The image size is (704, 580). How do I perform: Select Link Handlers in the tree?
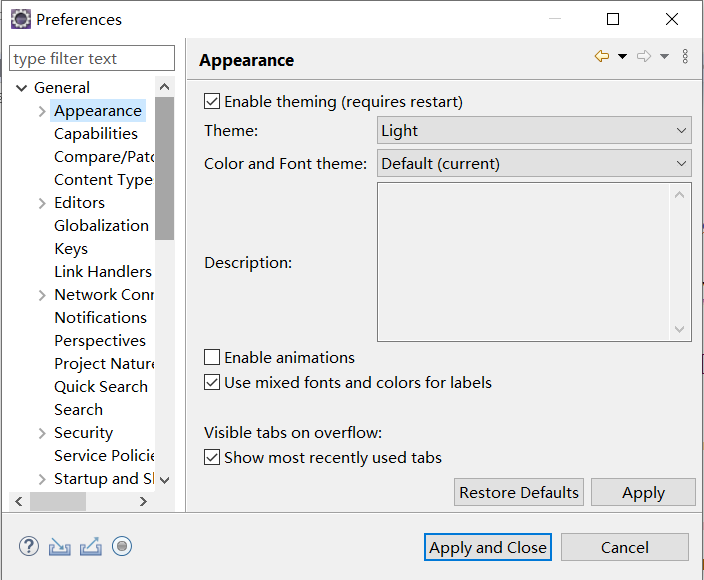tap(103, 272)
